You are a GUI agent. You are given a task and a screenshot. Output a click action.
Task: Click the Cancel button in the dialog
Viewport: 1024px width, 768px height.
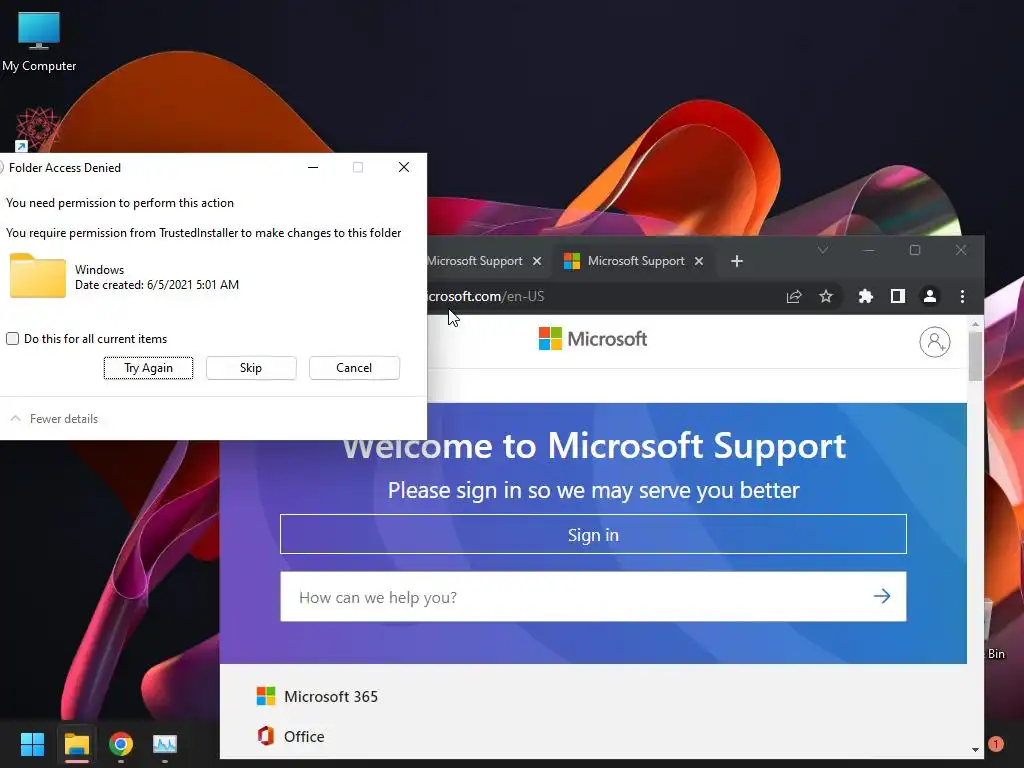[354, 368]
